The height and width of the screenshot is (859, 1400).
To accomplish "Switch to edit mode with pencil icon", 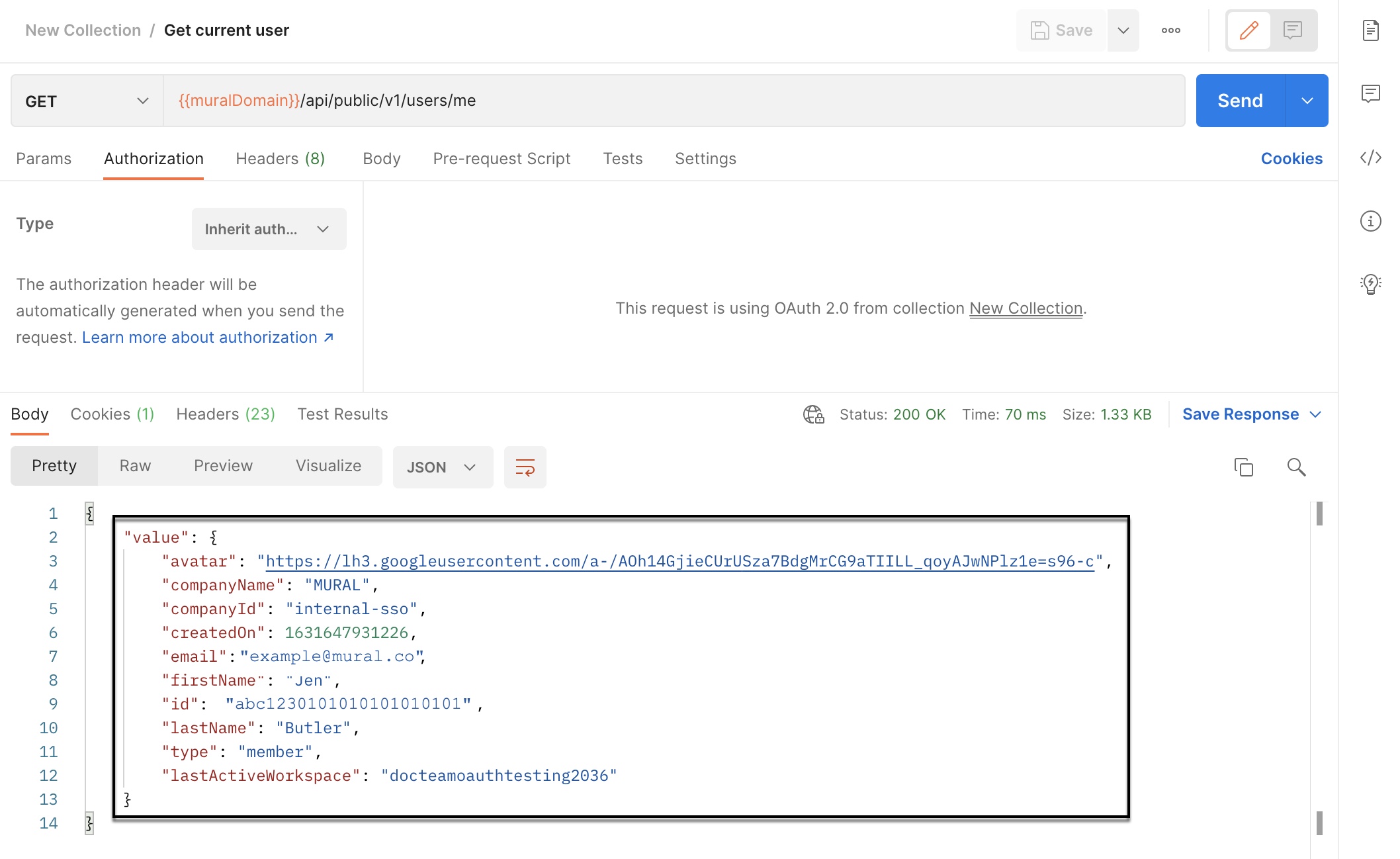I will [x=1248, y=30].
